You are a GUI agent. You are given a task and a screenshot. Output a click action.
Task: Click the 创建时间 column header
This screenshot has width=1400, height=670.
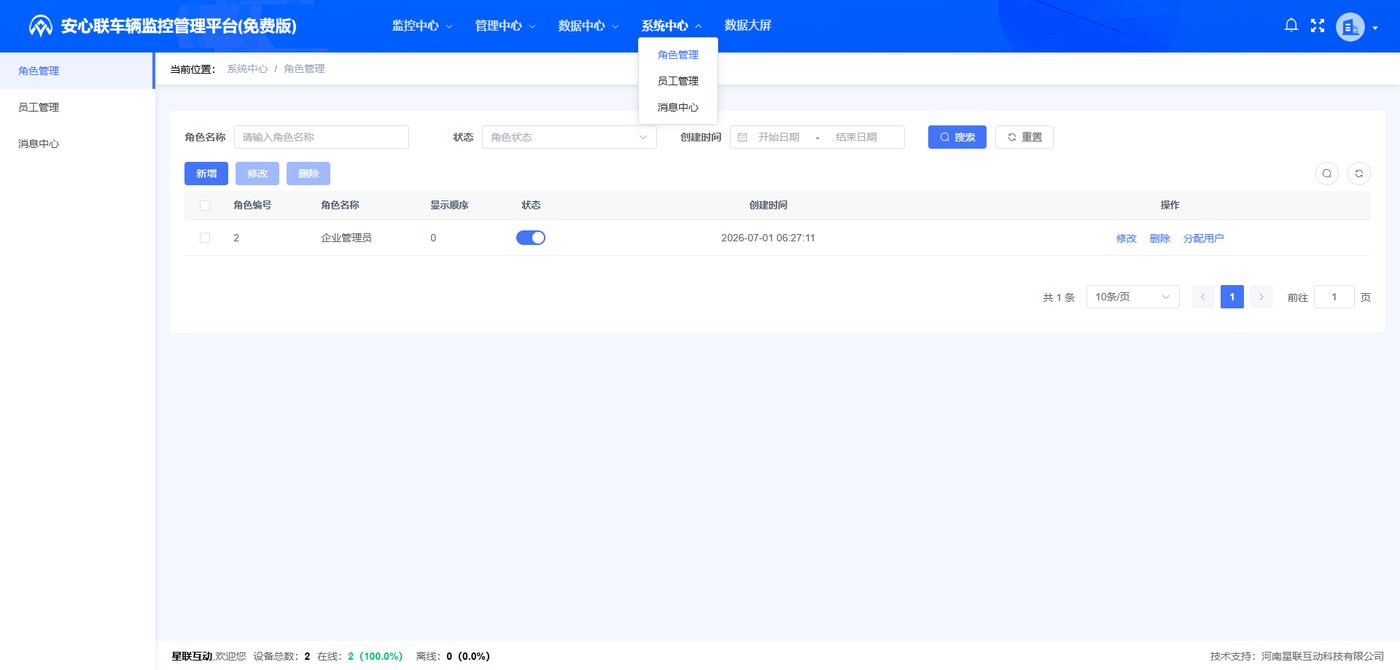pyautogui.click(x=768, y=205)
